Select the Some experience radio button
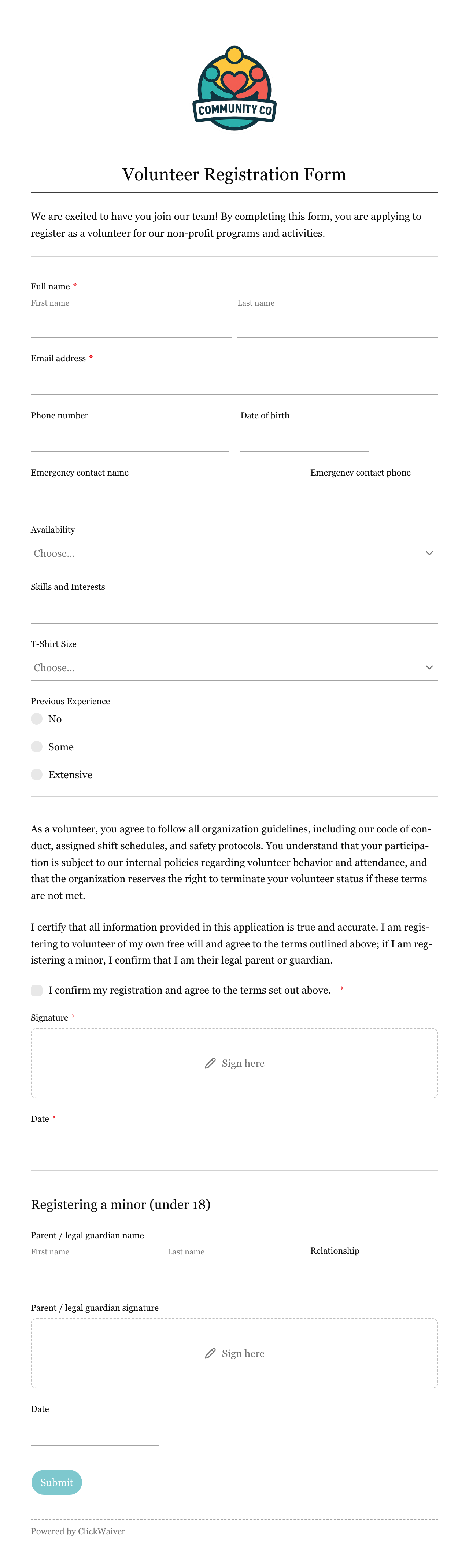Image resolution: width=469 pixels, height=1568 pixels. [x=37, y=747]
